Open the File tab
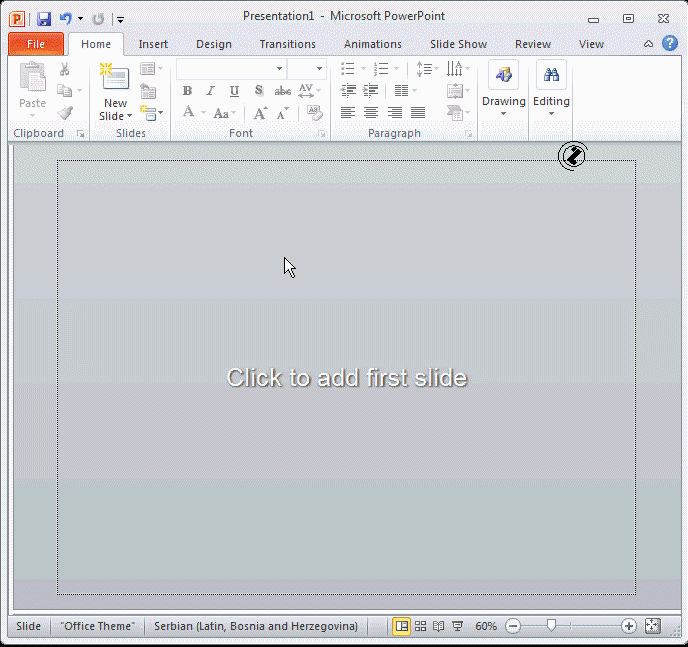This screenshot has height=647, width=688. click(x=36, y=44)
